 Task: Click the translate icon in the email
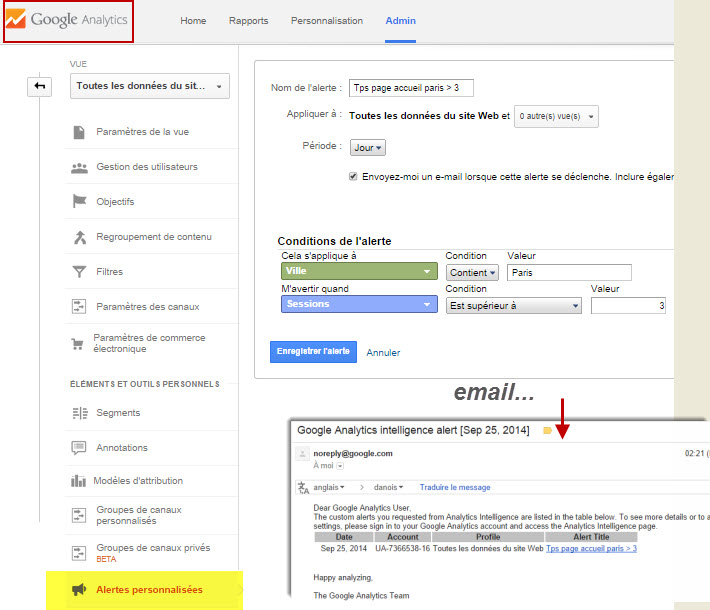(x=303, y=487)
